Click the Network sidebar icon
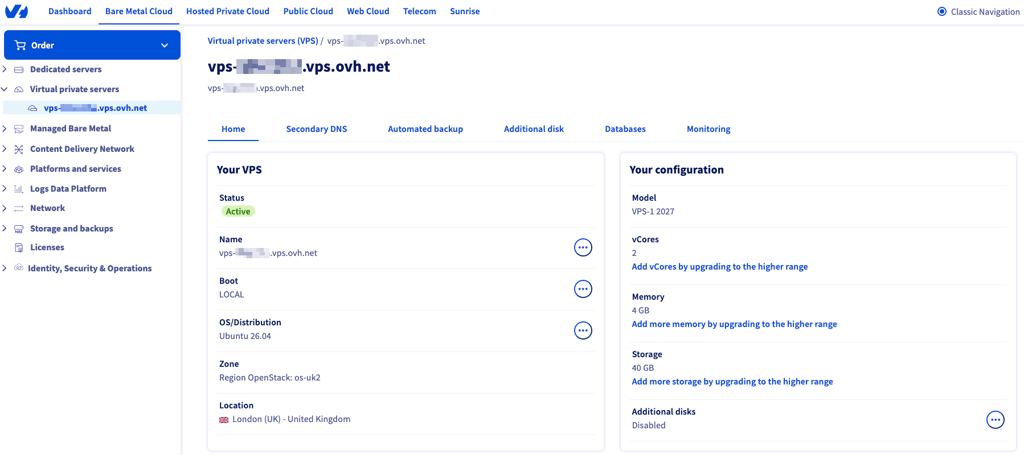 click(x=18, y=208)
